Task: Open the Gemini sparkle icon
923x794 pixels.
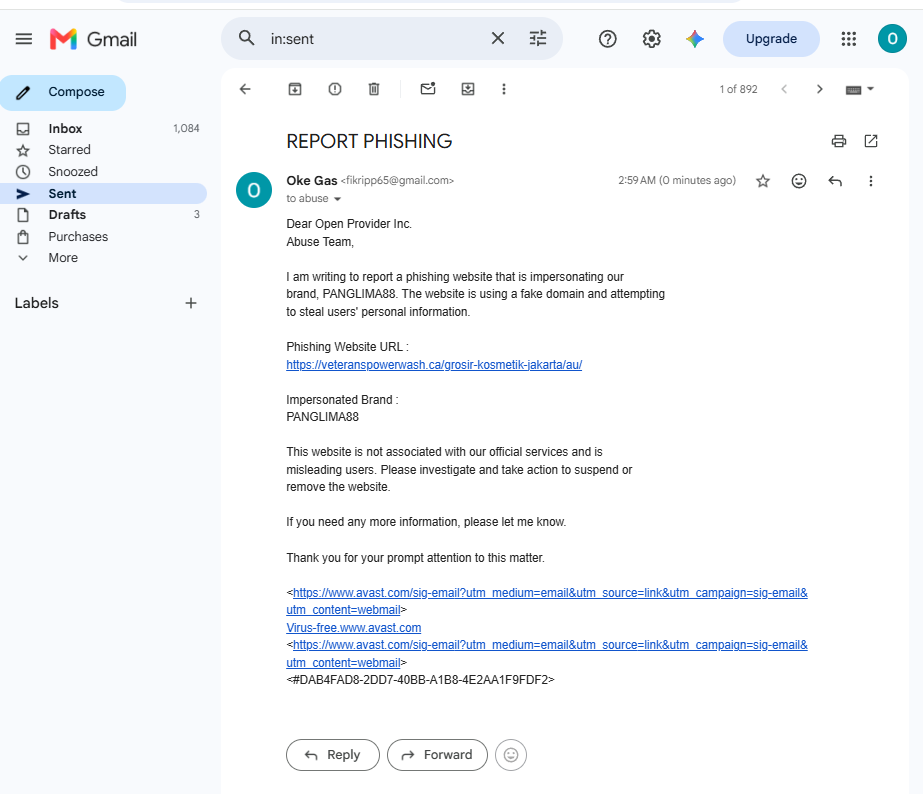Action: [x=695, y=39]
